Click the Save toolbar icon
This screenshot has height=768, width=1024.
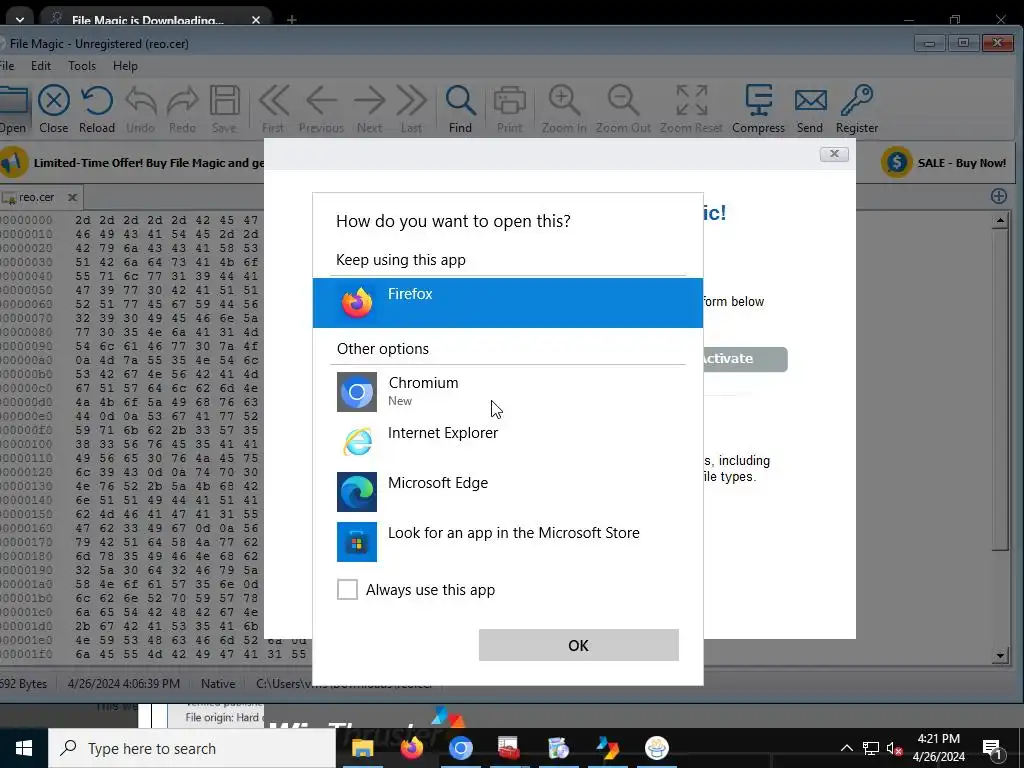click(x=224, y=109)
